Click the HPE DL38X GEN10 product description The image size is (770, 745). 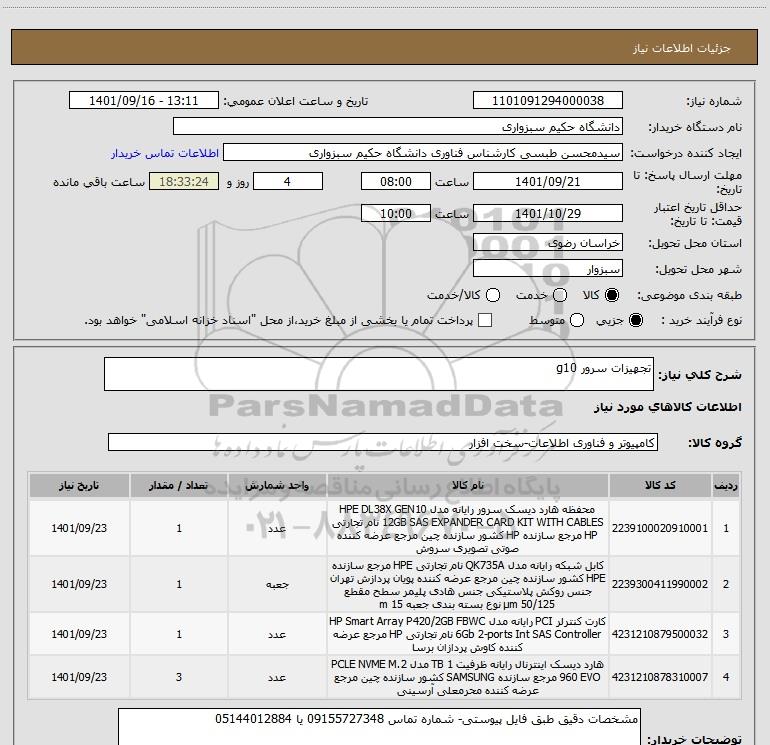[x=468, y=528]
